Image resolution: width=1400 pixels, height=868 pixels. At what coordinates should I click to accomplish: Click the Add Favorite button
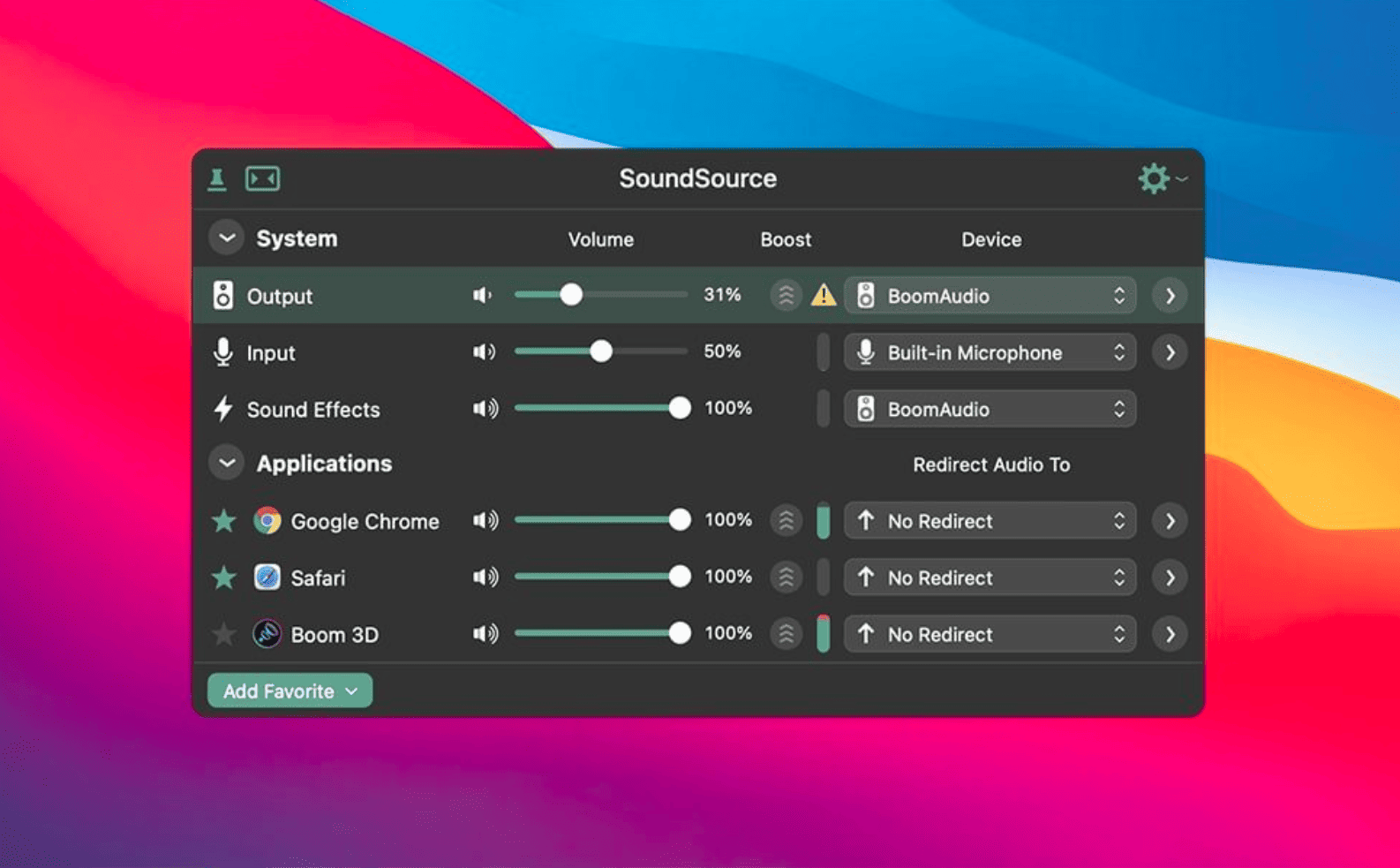tap(290, 691)
